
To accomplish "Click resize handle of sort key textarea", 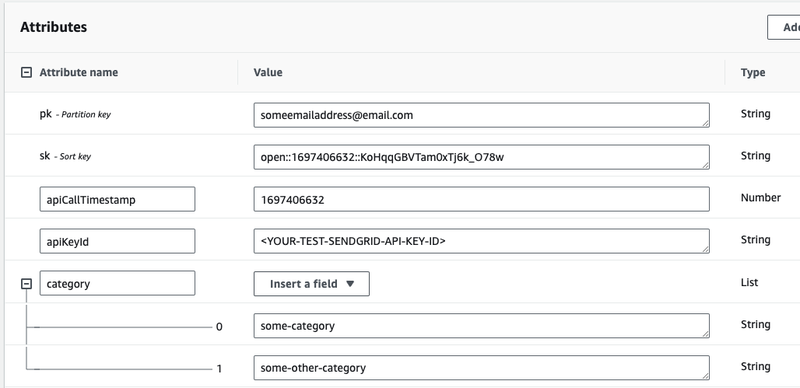I will 705,165.
